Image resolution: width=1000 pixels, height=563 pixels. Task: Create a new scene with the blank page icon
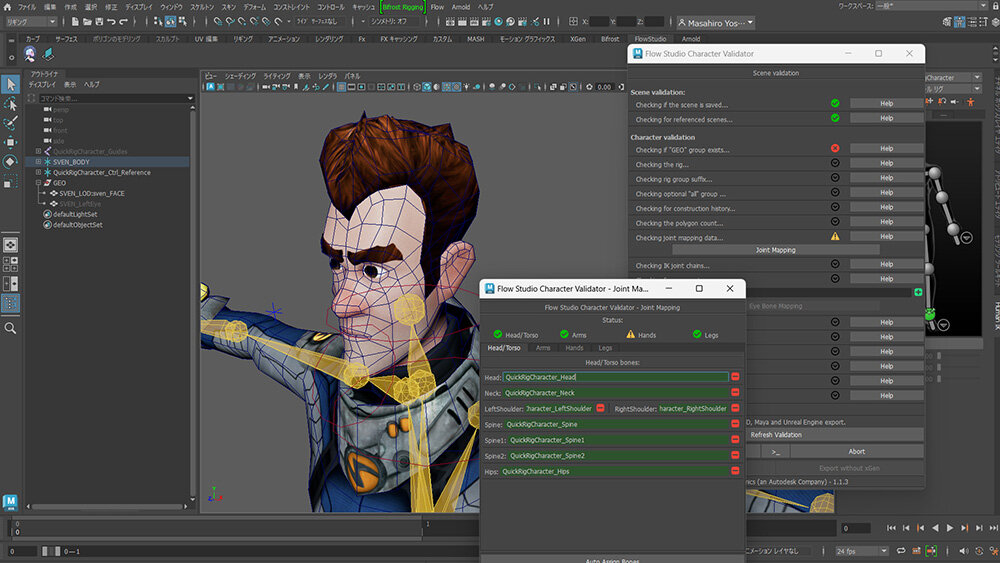[x=75, y=22]
